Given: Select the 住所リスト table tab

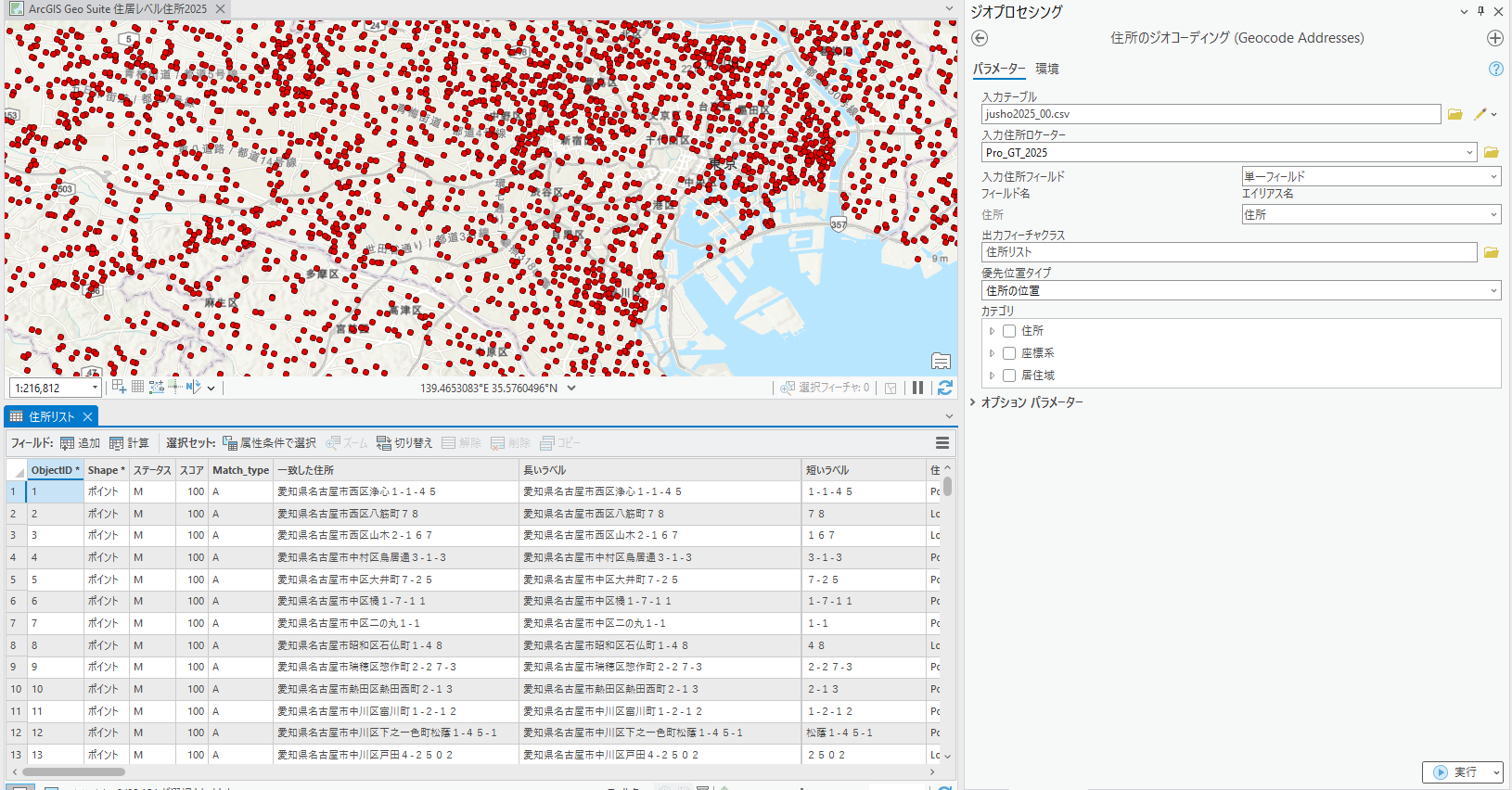Looking at the screenshot, I should pyautogui.click(x=50, y=417).
